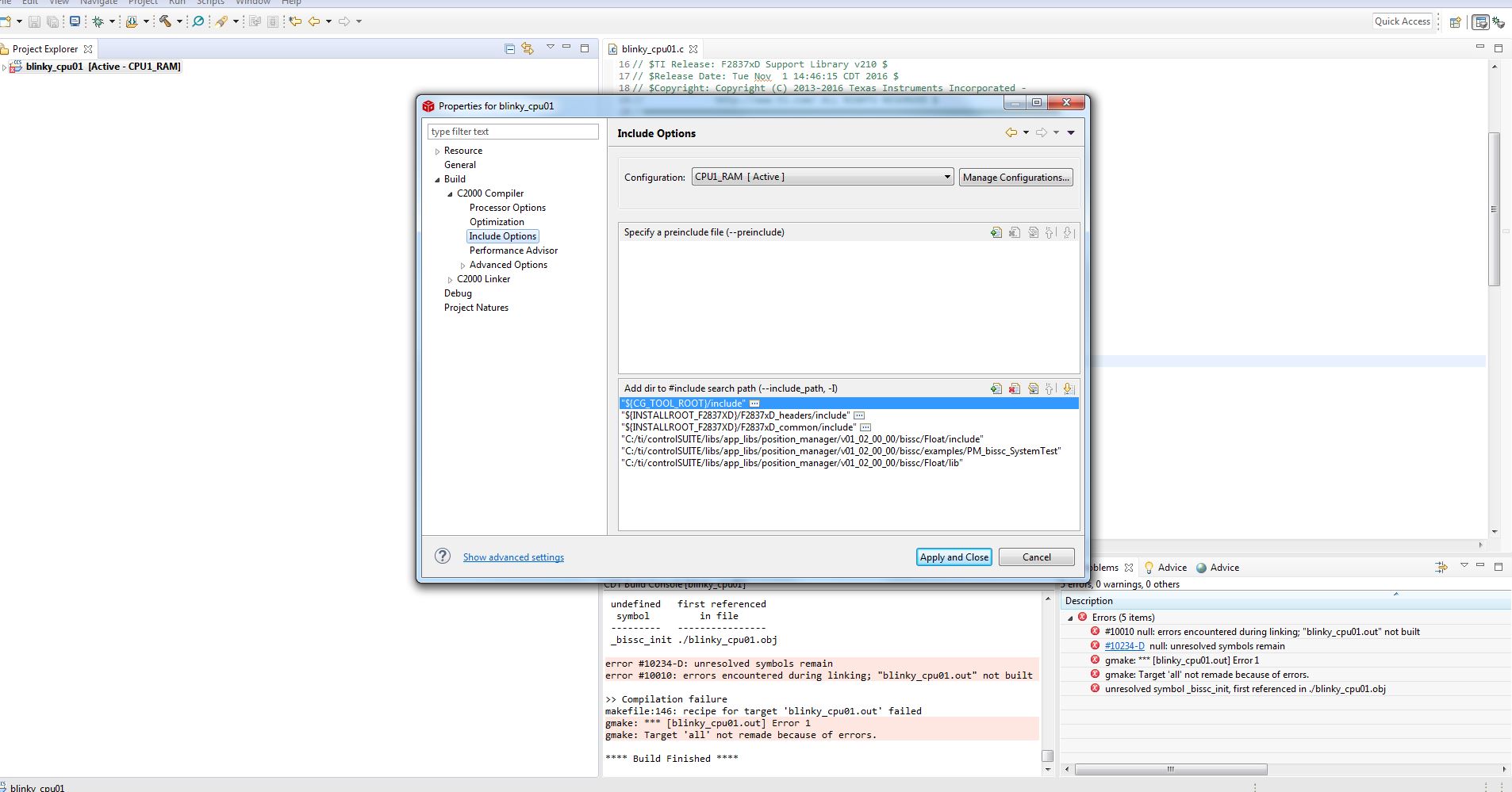The height and width of the screenshot is (792, 1512).
Task: Click Show advanced settings link
Action: (x=513, y=557)
